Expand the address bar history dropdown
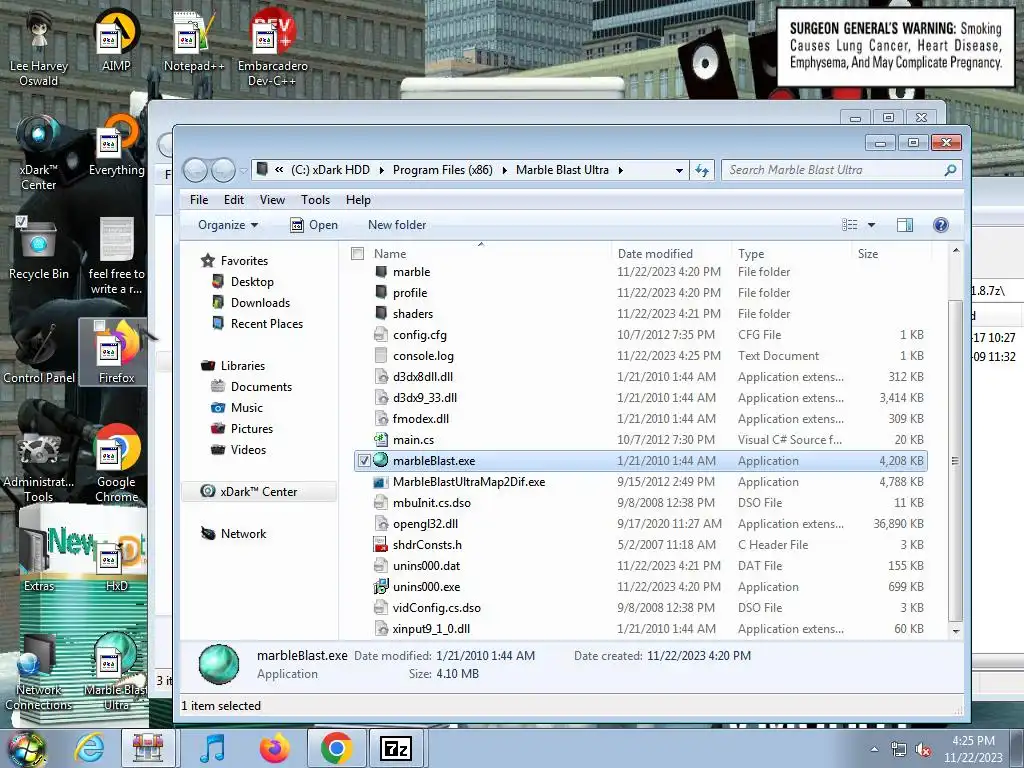The width and height of the screenshot is (1024, 768). click(679, 170)
